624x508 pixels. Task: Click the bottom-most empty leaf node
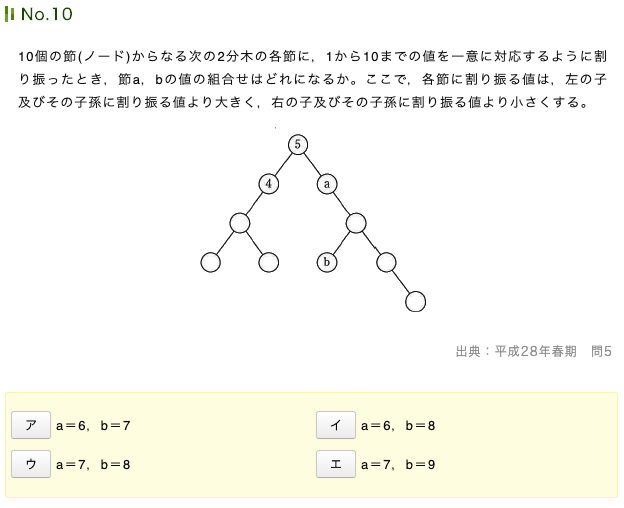416,301
